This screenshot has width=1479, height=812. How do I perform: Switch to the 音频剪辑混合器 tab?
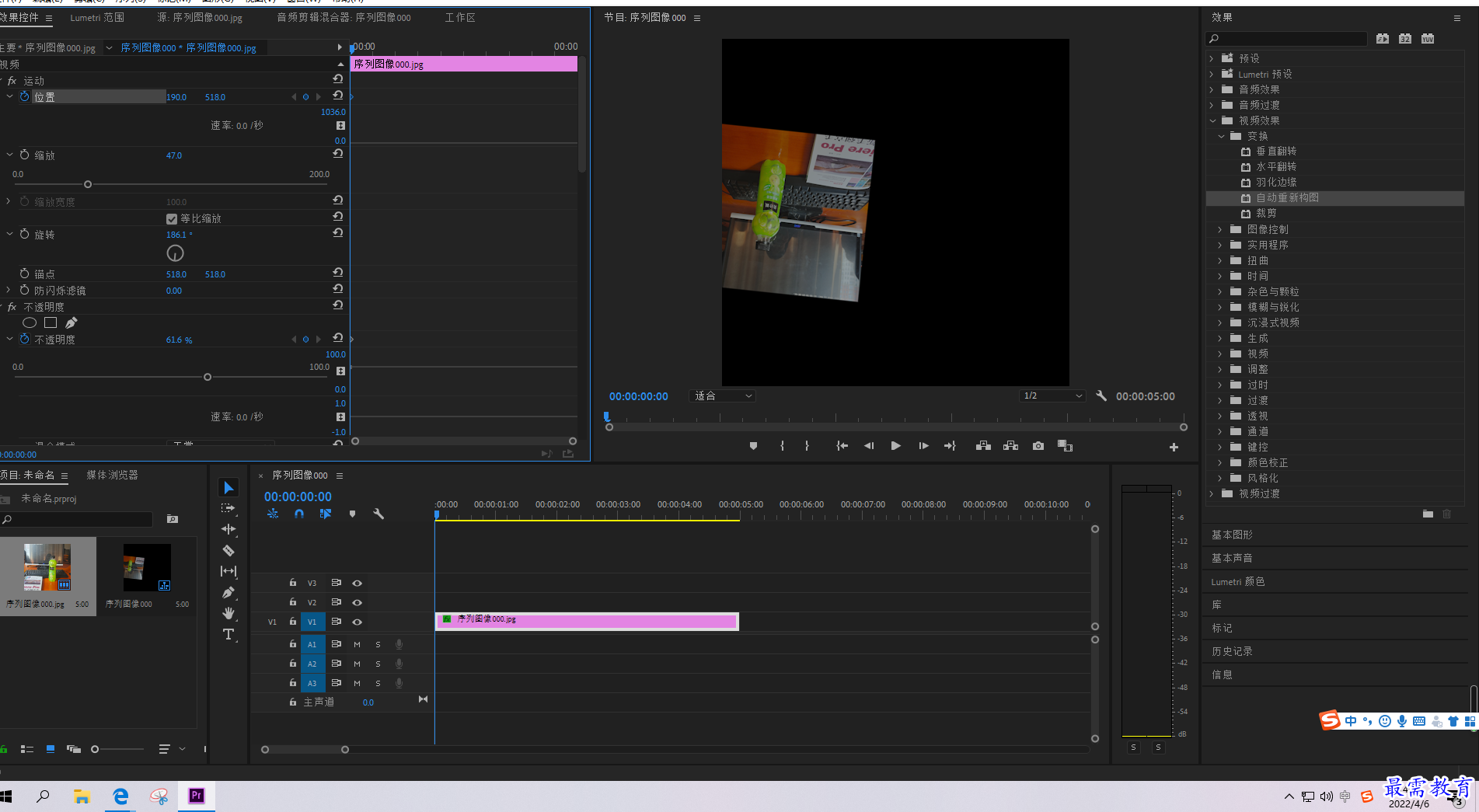click(x=344, y=17)
